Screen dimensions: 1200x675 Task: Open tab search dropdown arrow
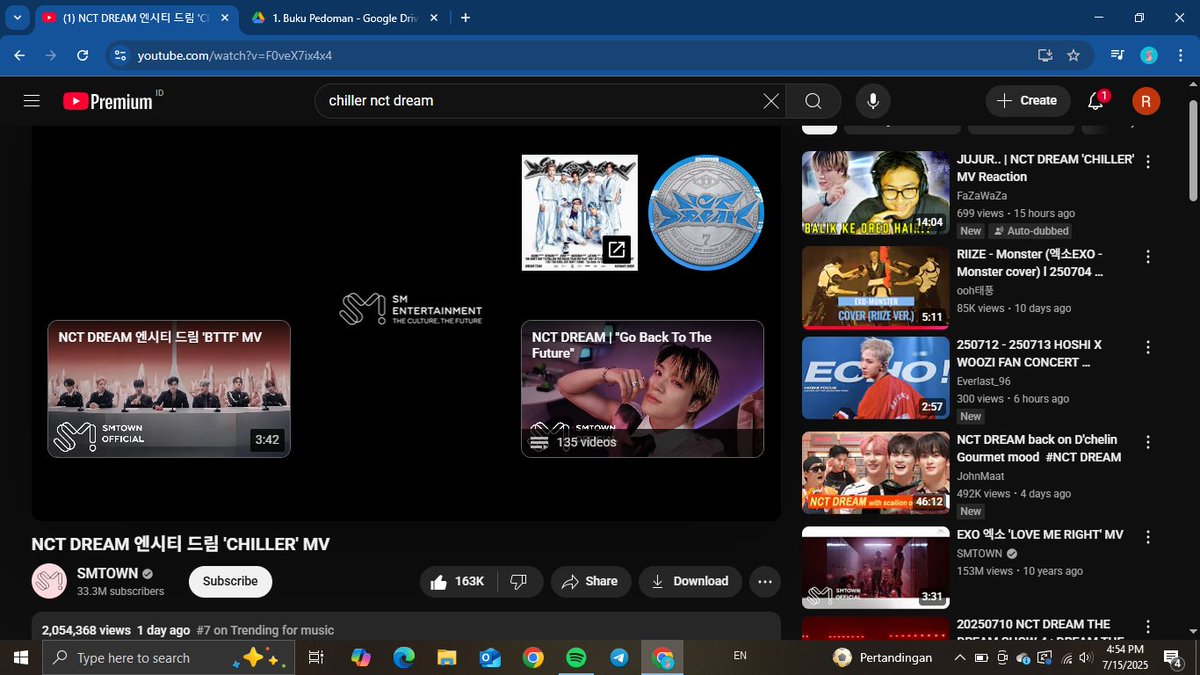coord(17,17)
